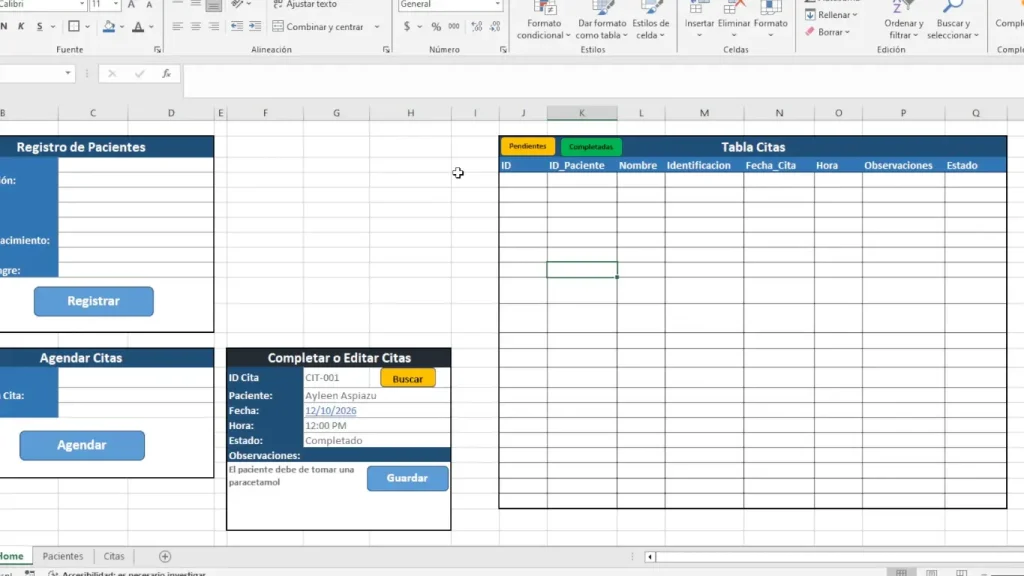Add a new sheet with plus icon
This screenshot has width=1024, height=576.
click(165, 556)
